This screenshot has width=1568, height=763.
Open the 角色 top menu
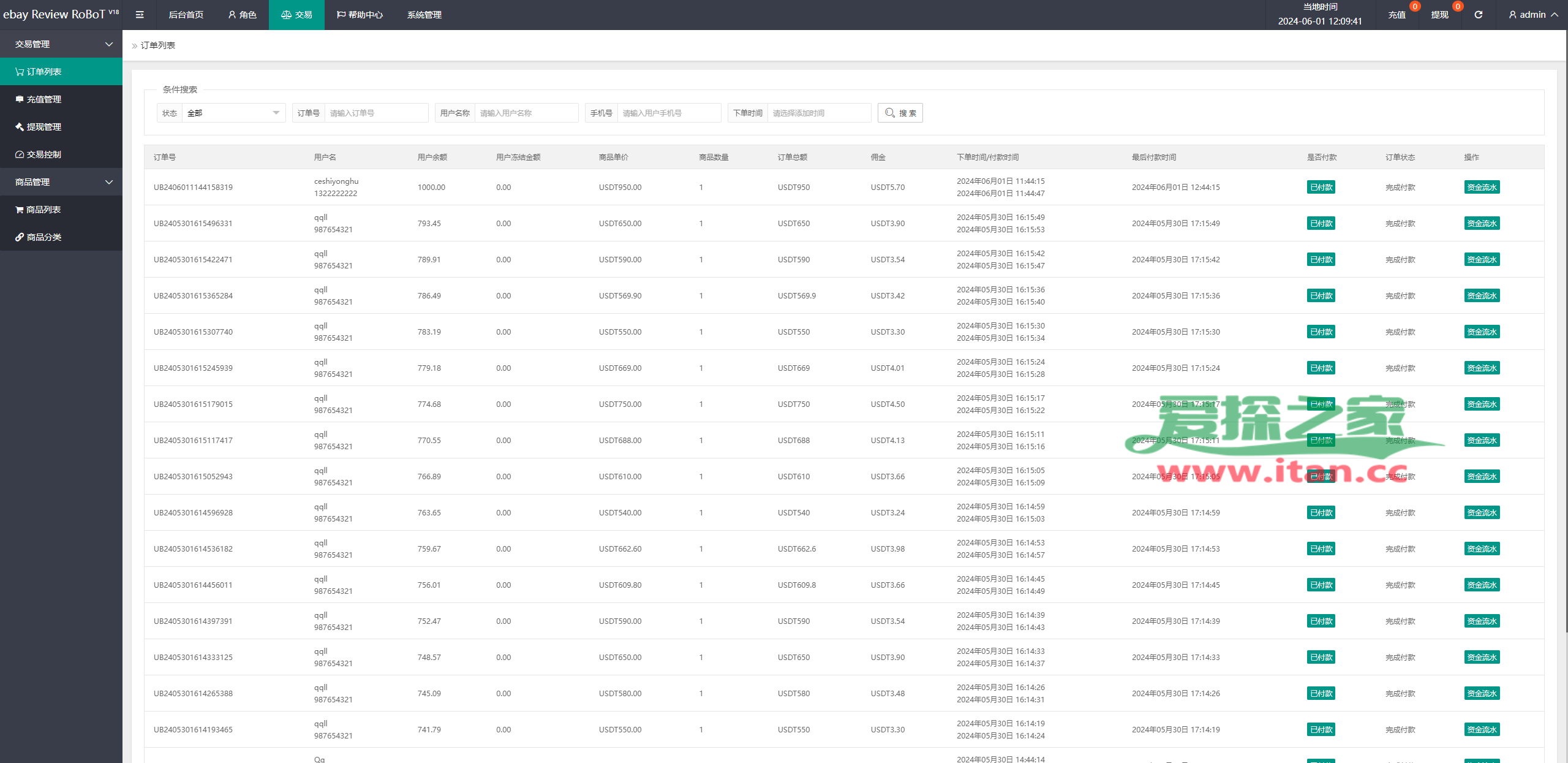[x=242, y=15]
